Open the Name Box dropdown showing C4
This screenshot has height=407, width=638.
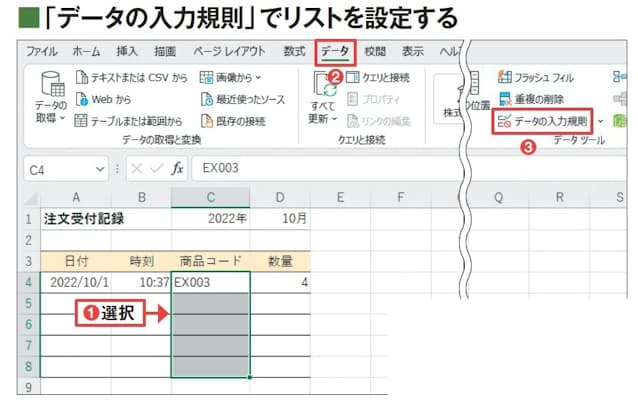click(100, 169)
